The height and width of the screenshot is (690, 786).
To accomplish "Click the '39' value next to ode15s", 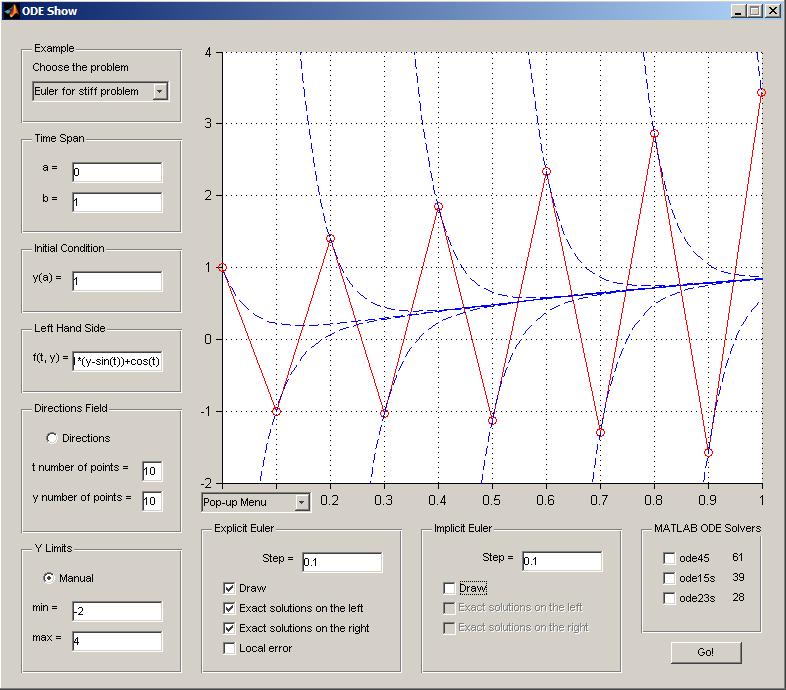I will [738, 577].
